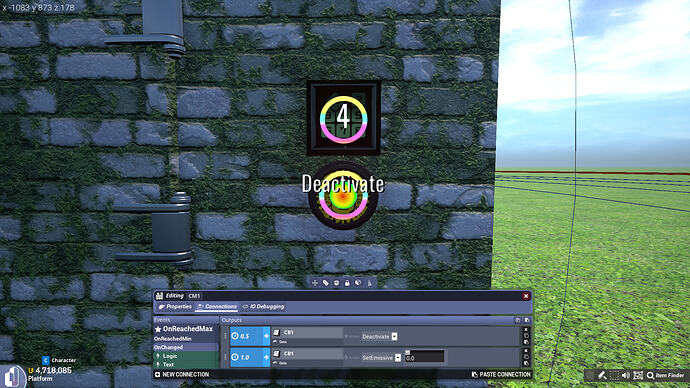Click the small handle above the 0.0 field
690x388 pixels.
coord(407,352)
